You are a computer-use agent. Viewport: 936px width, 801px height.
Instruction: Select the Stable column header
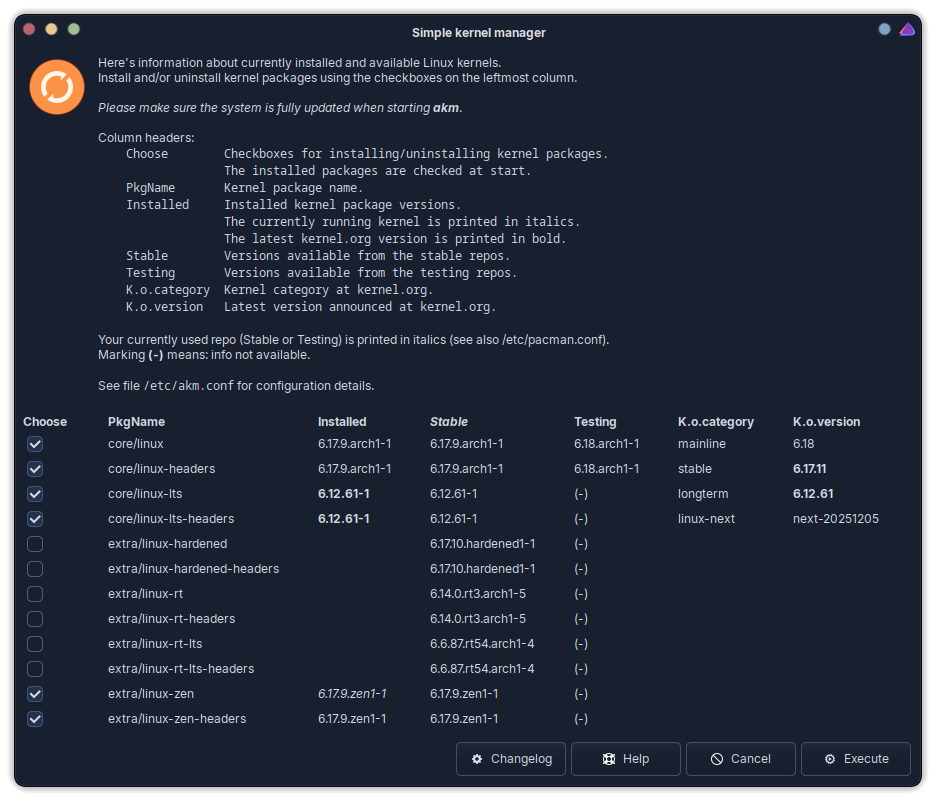click(449, 422)
